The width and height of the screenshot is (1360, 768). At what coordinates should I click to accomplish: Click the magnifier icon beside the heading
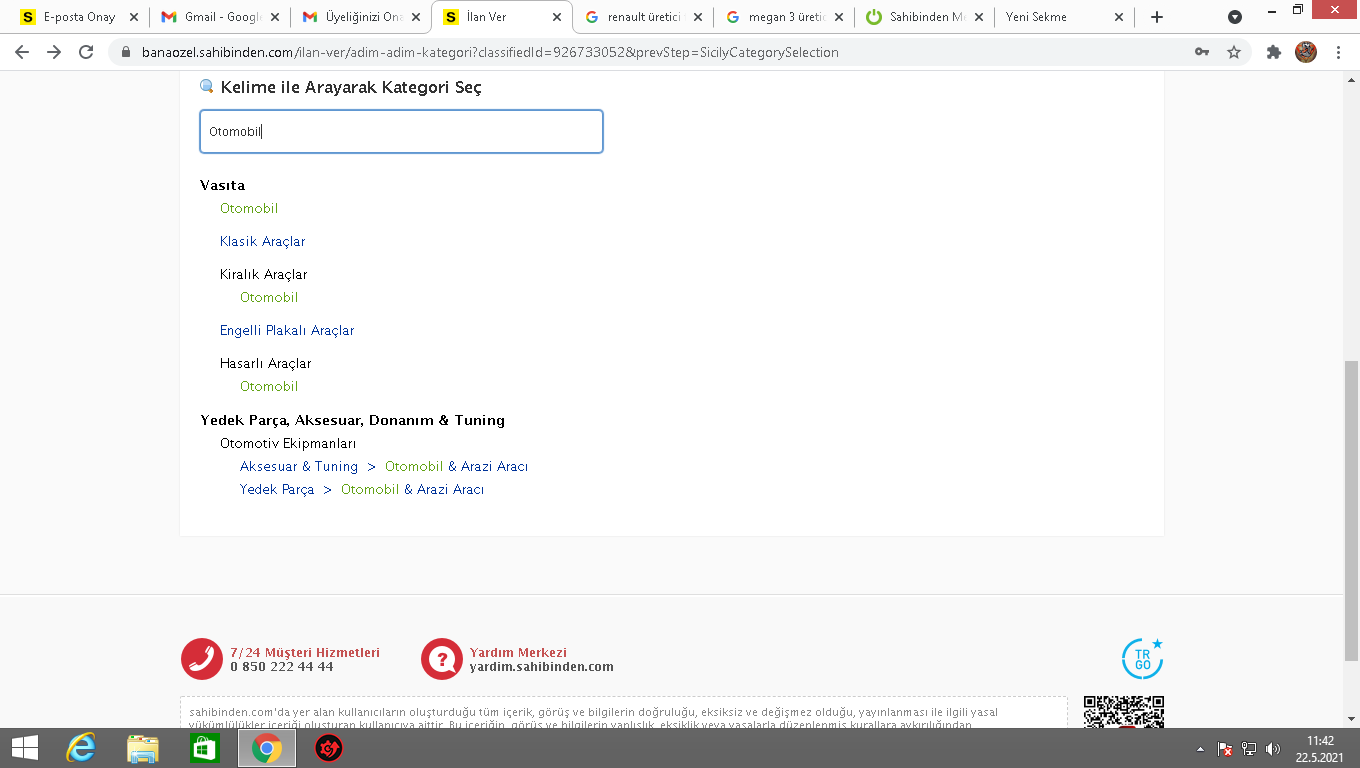[207, 87]
